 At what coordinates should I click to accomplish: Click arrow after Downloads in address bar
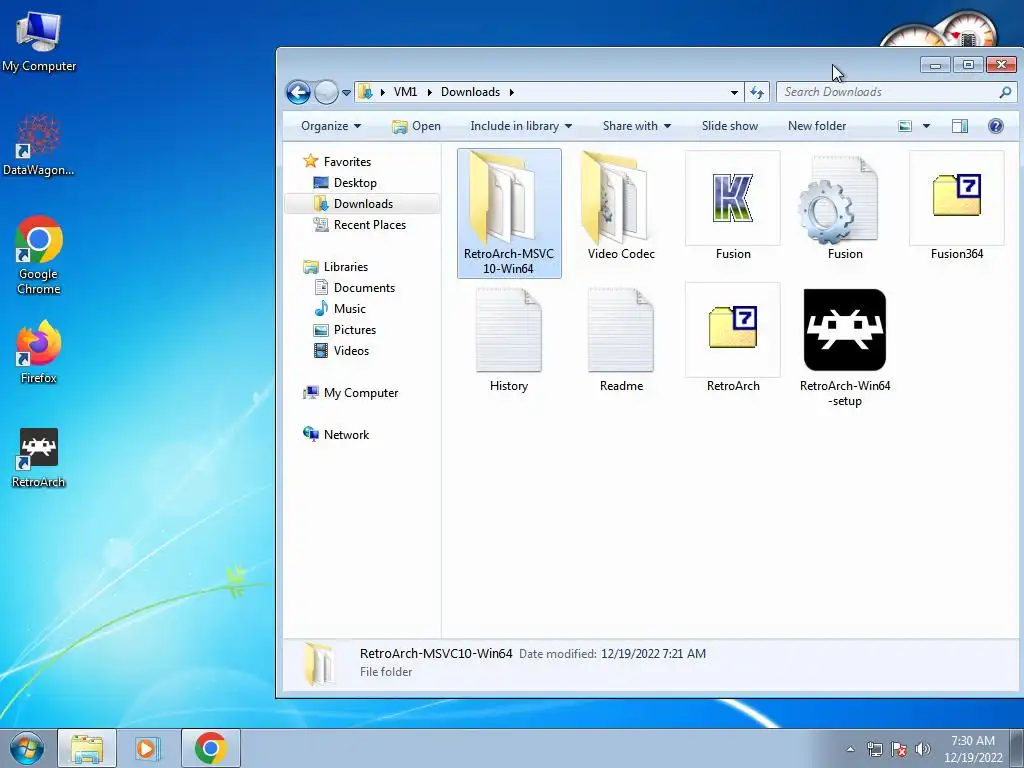(x=511, y=92)
